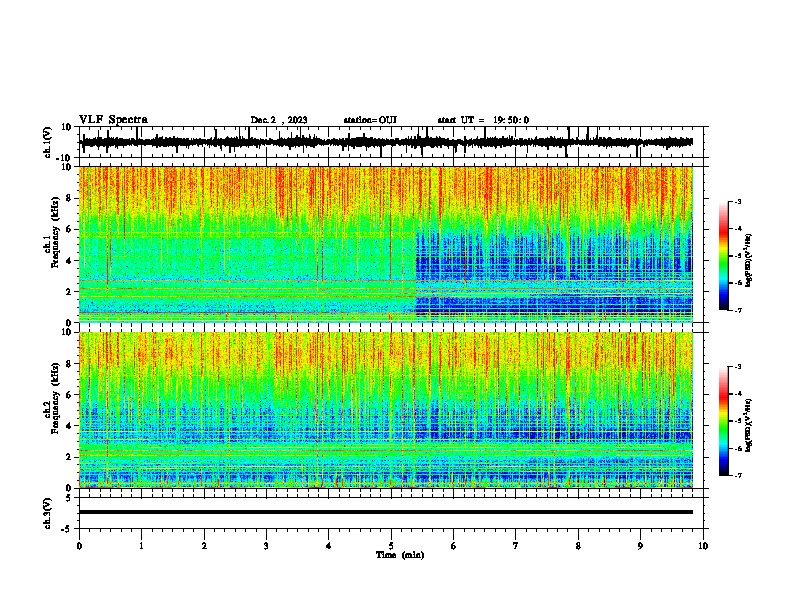Click the time axis tick "5"

coord(391,546)
